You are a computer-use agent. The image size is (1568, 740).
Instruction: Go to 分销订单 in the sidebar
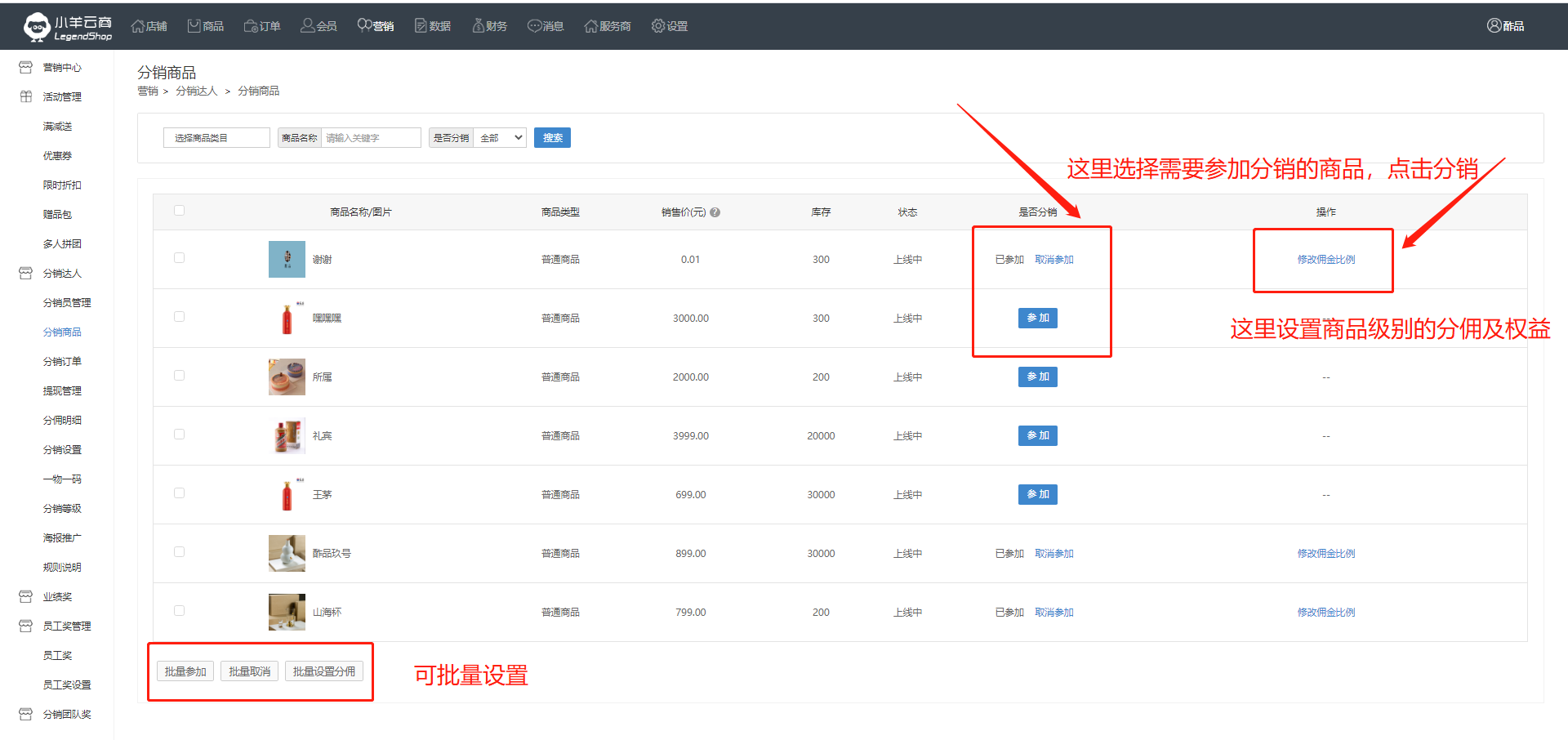point(62,362)
